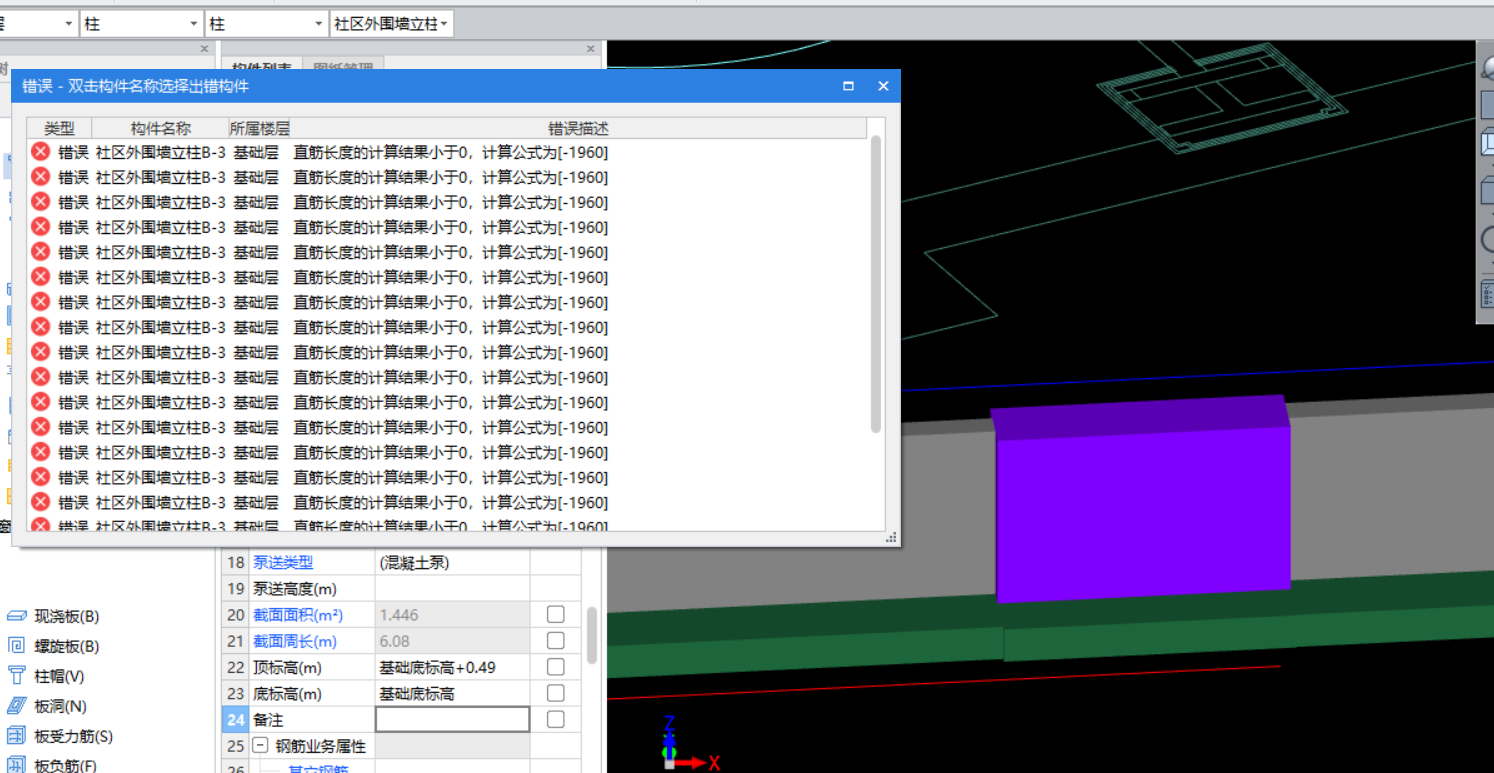The height and width of the screenshot is (773, 1494).
Task: Close the 构件列表 panel with its X
Action: 591,49
